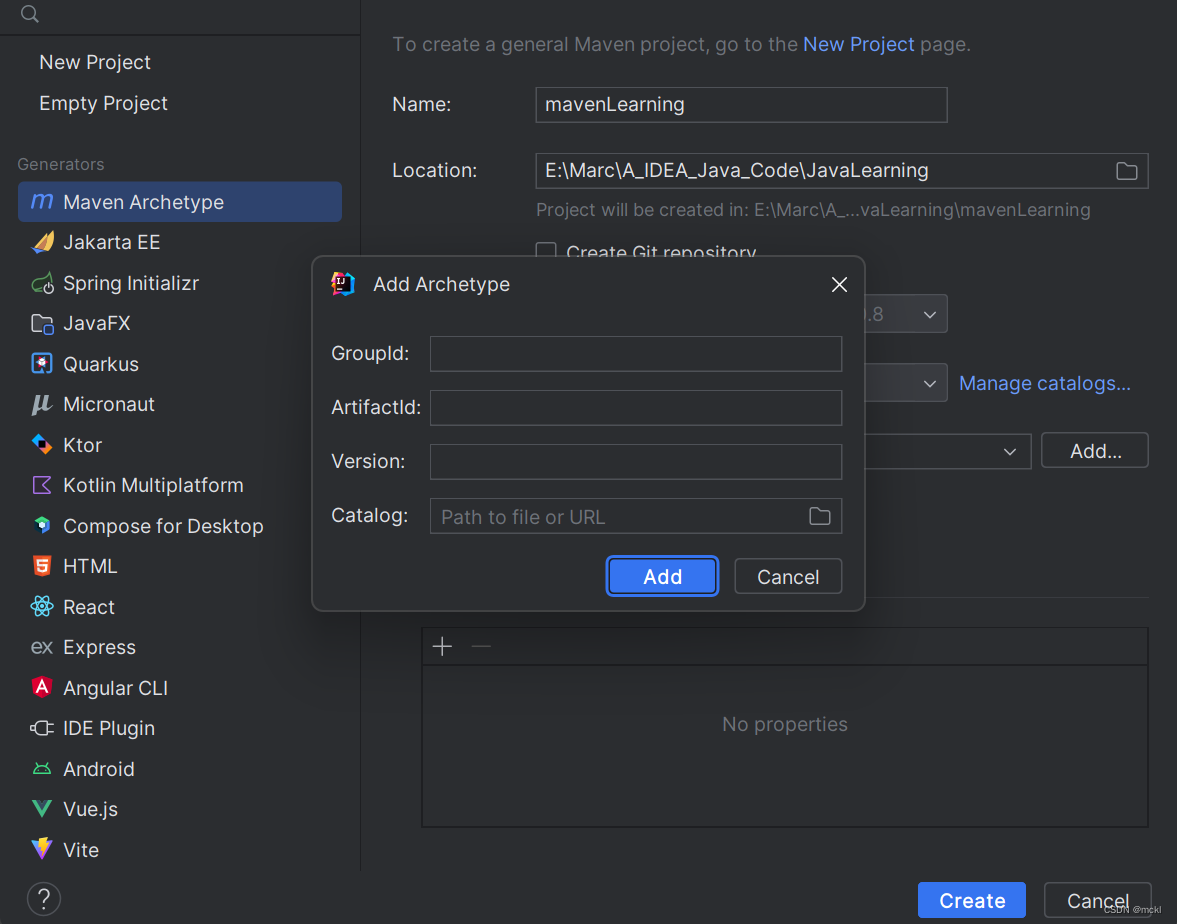
Task: Select New Project in the sidebar
Action: click(x=95, y=62)
